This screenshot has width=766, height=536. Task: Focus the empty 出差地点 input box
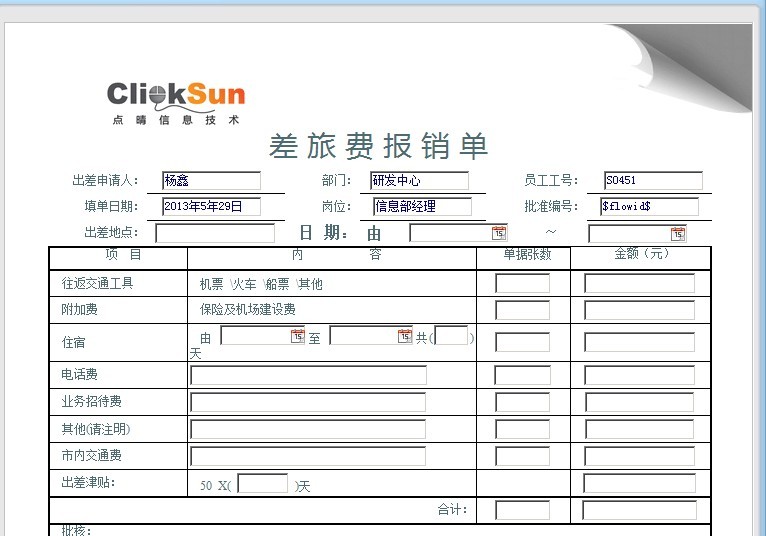[215, 233]
